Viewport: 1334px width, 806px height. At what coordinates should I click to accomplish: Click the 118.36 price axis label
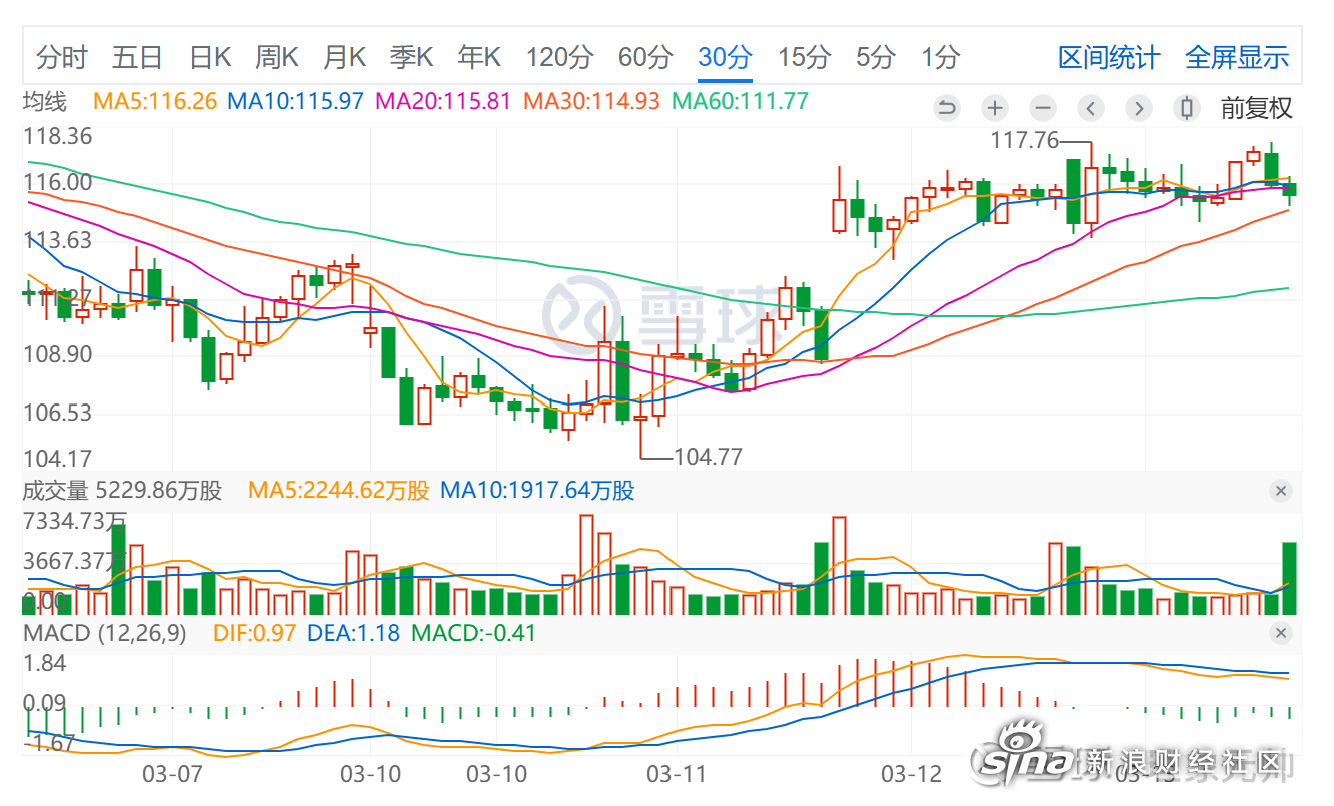pyautogui.click(x=58, y=136)
